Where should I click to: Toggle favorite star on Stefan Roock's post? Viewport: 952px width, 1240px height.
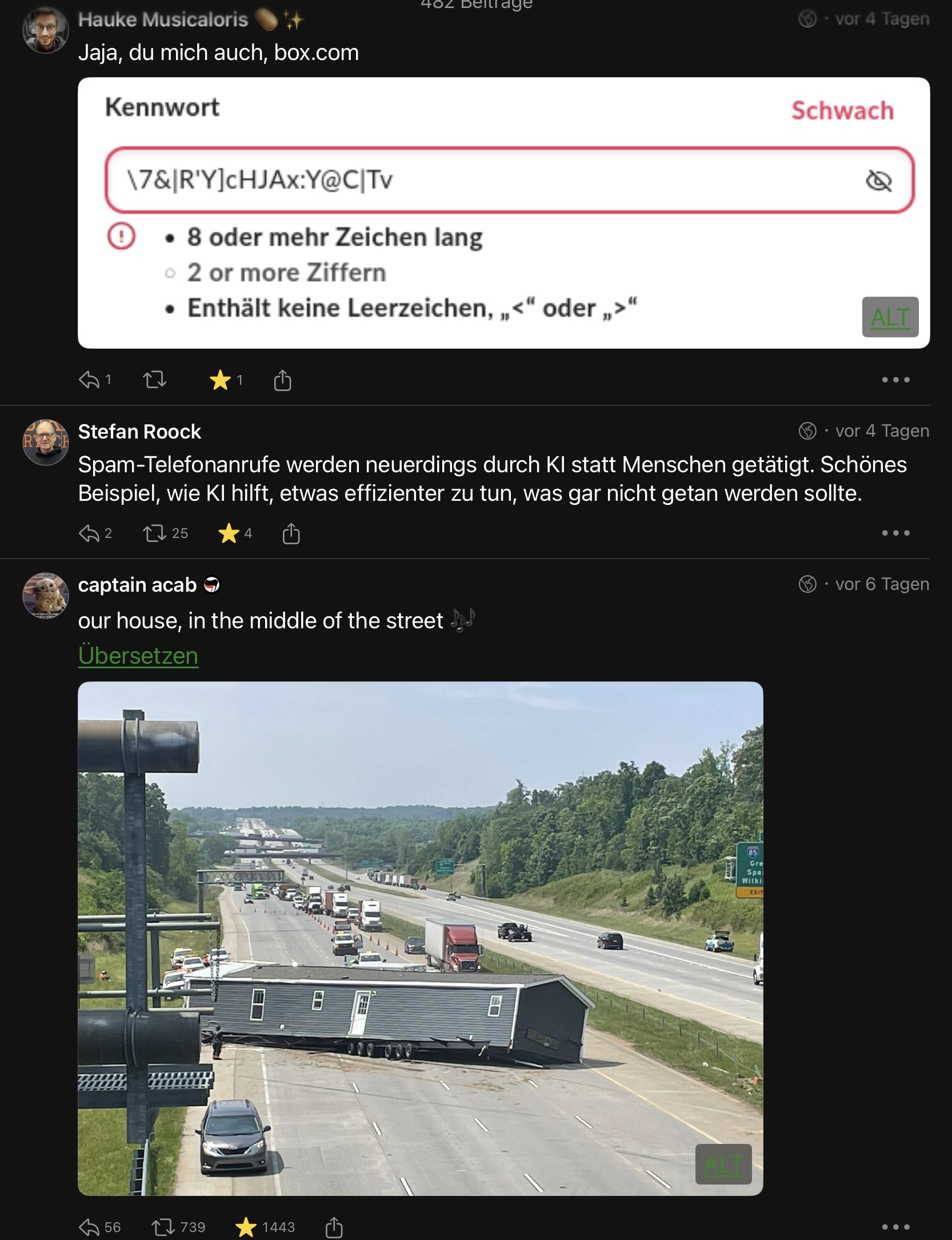[229, 533]
